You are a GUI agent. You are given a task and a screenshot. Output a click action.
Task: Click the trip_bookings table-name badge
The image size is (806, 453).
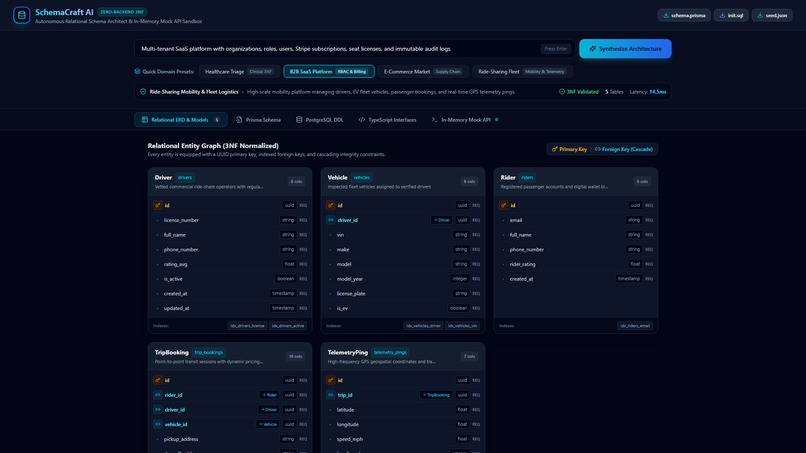tap(209, 352)
